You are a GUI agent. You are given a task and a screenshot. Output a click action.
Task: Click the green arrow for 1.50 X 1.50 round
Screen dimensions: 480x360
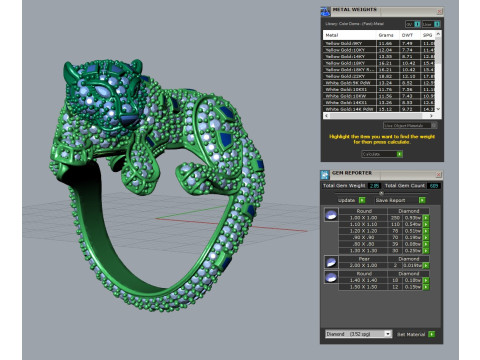(x=426, y=287)
